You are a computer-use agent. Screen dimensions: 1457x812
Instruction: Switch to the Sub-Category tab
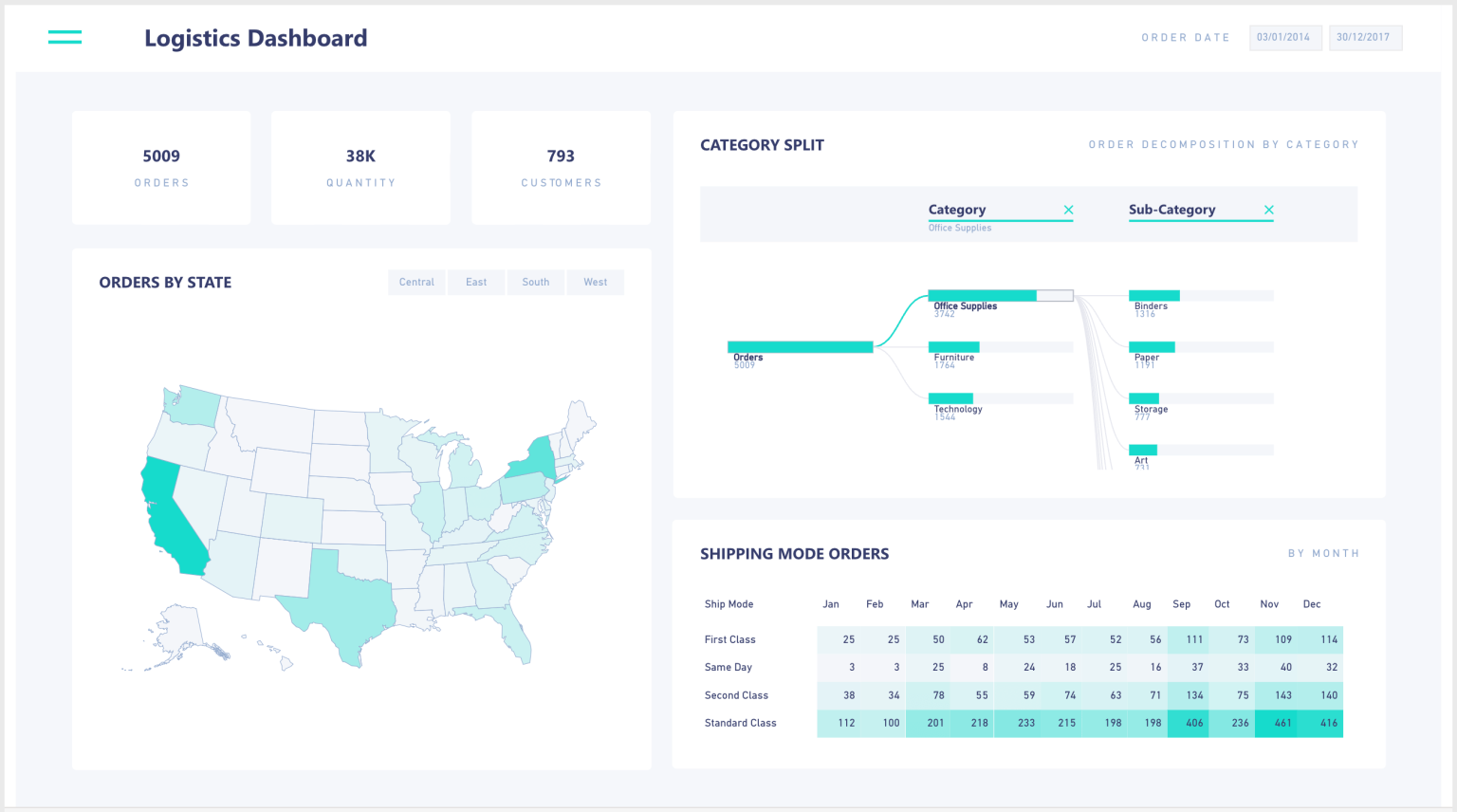[x=1172, y=210]
